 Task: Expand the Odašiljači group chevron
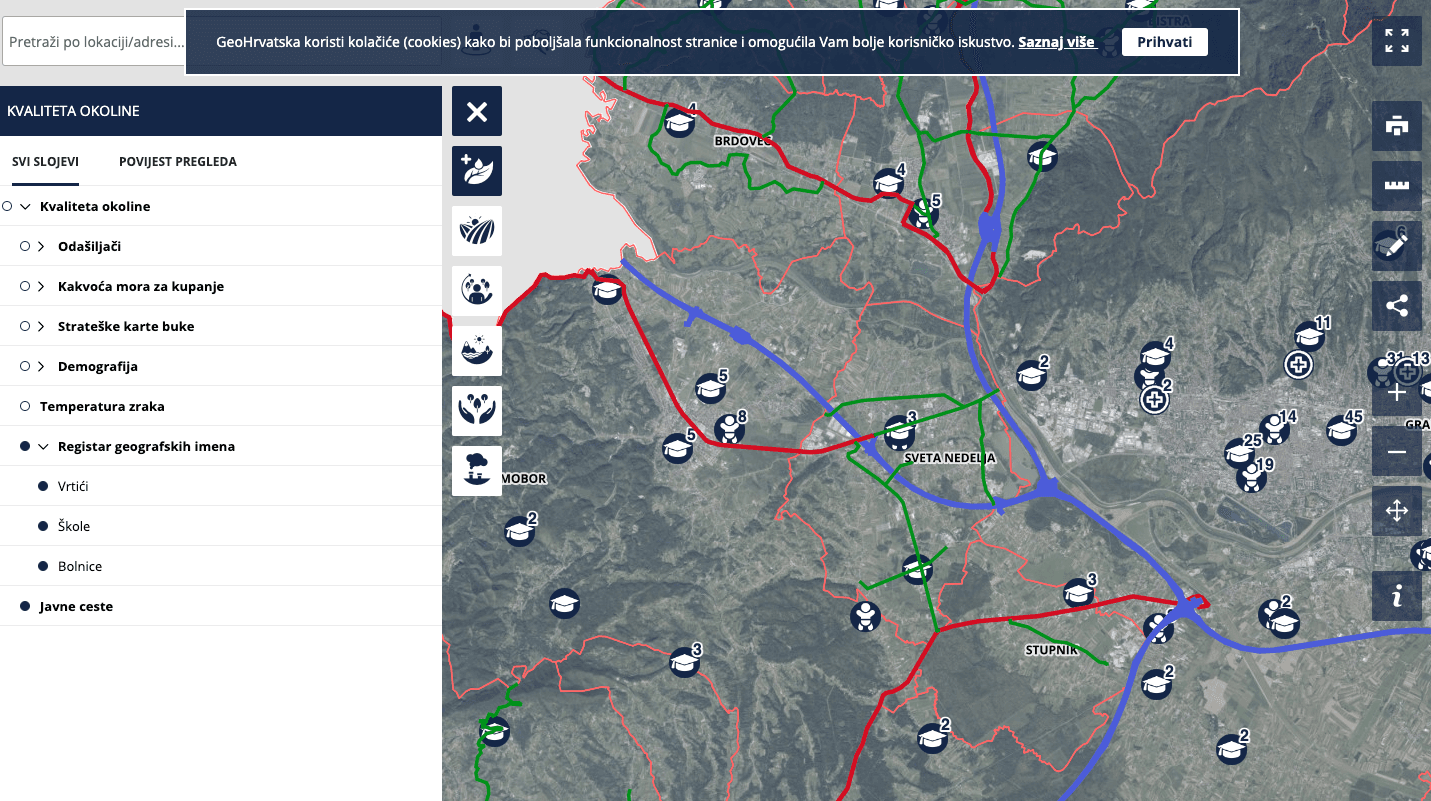point(42,246)
